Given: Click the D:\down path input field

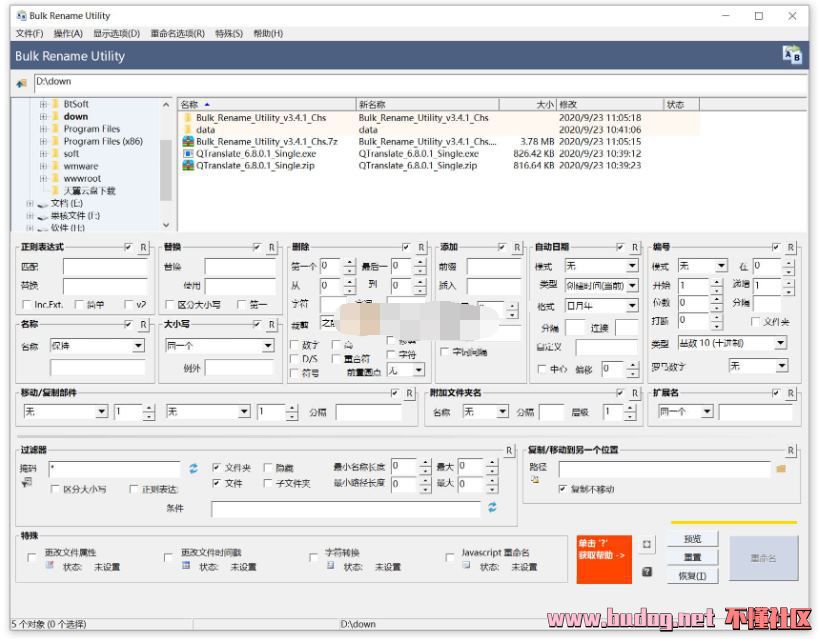Looking at the screenshot, I should point(420,82).
